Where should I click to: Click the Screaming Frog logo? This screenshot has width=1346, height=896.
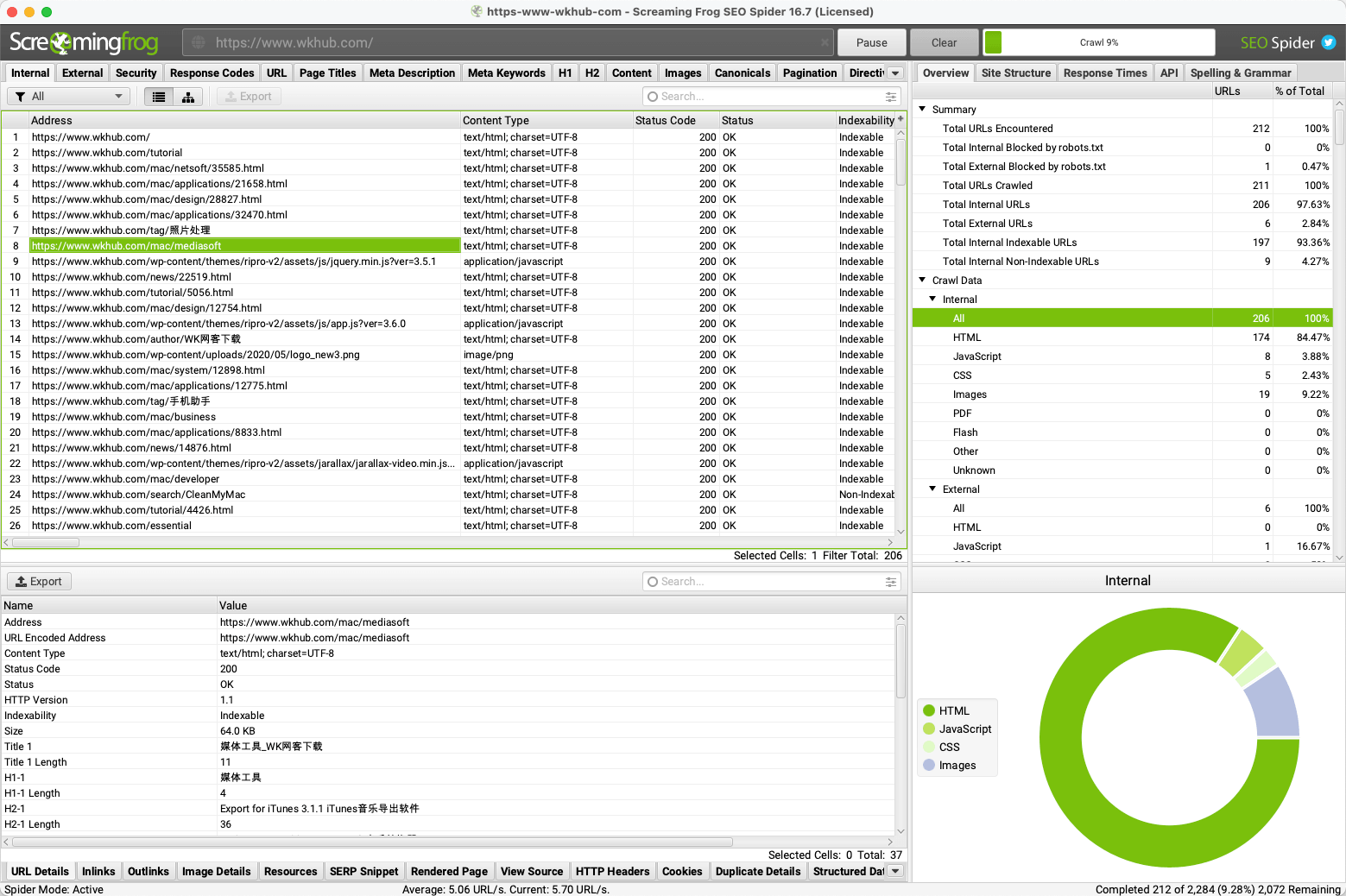tap(84, 42)
